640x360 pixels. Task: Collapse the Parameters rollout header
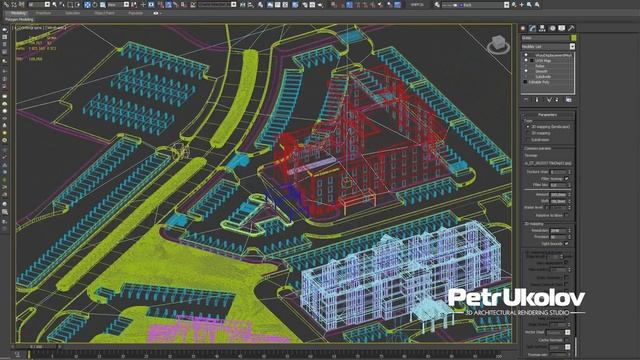click(x=548, y=115)
